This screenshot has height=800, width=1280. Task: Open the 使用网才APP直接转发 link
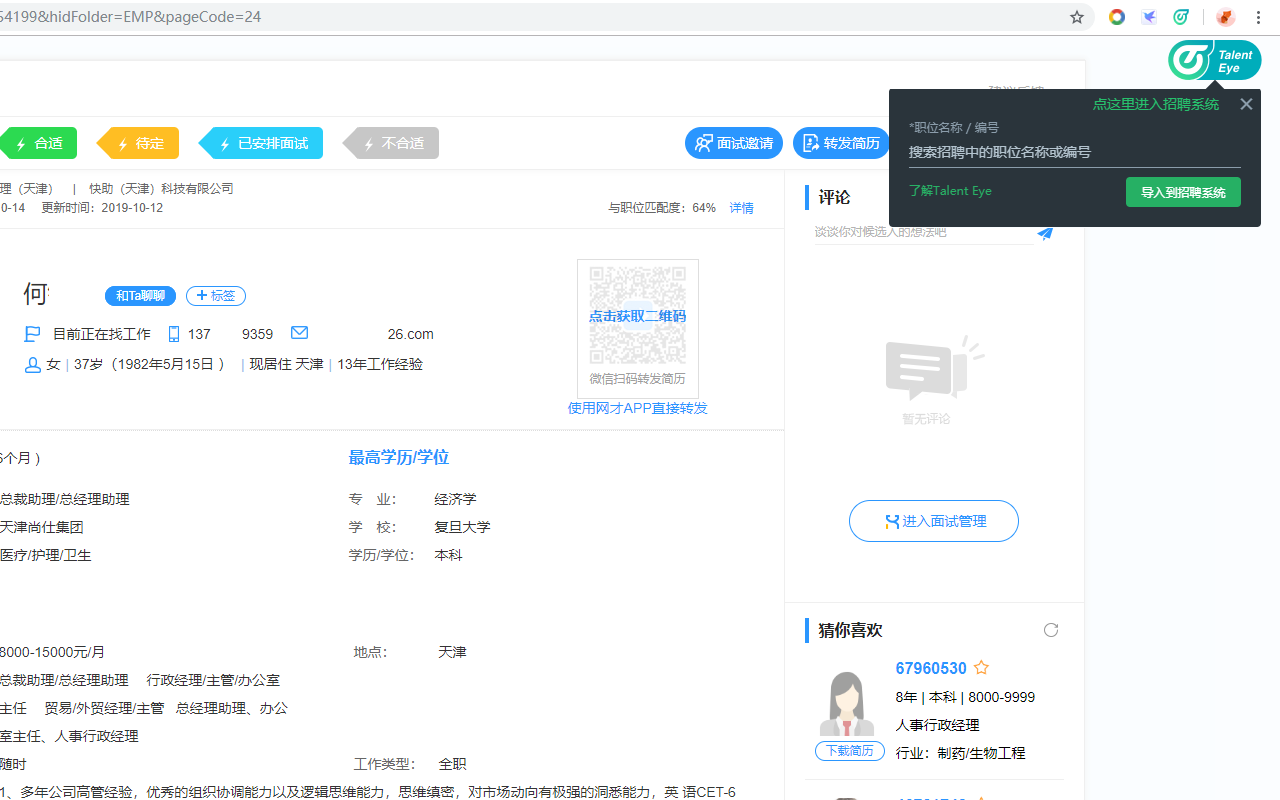[637, 407]
